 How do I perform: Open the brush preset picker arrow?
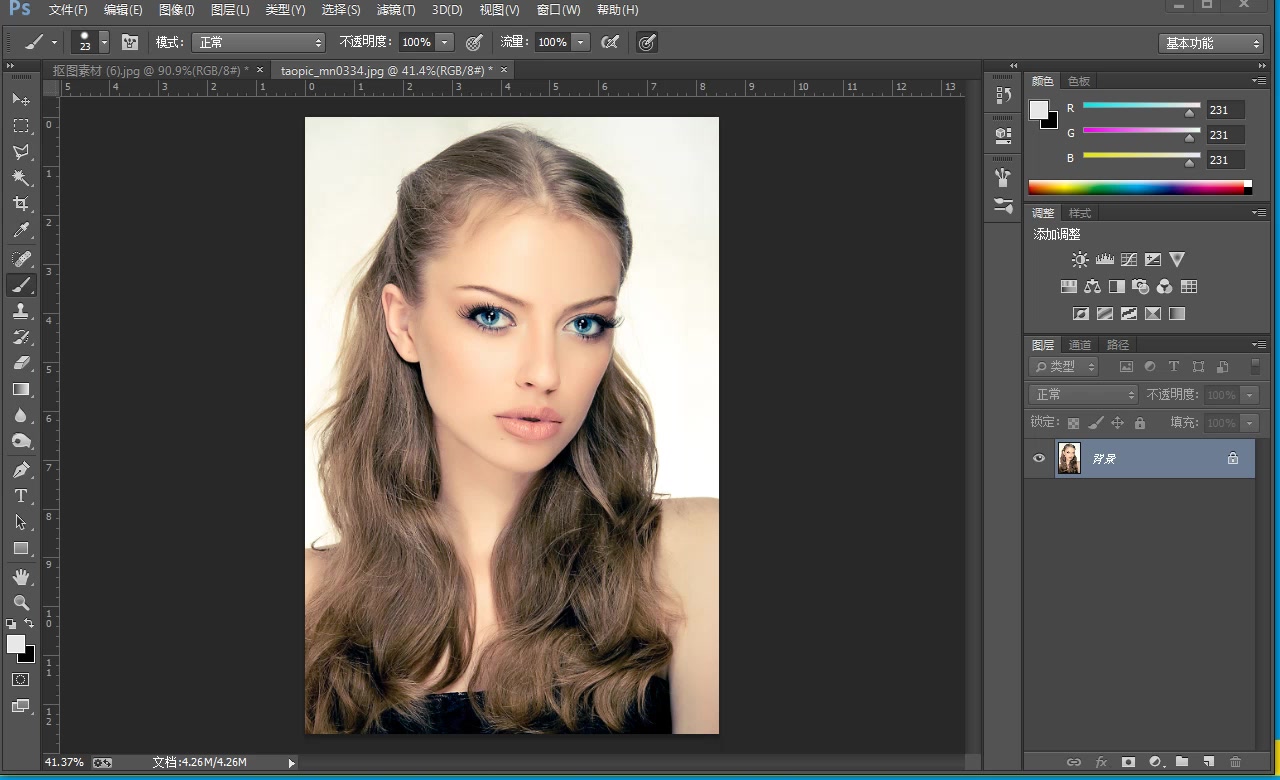tap(104, 42)
